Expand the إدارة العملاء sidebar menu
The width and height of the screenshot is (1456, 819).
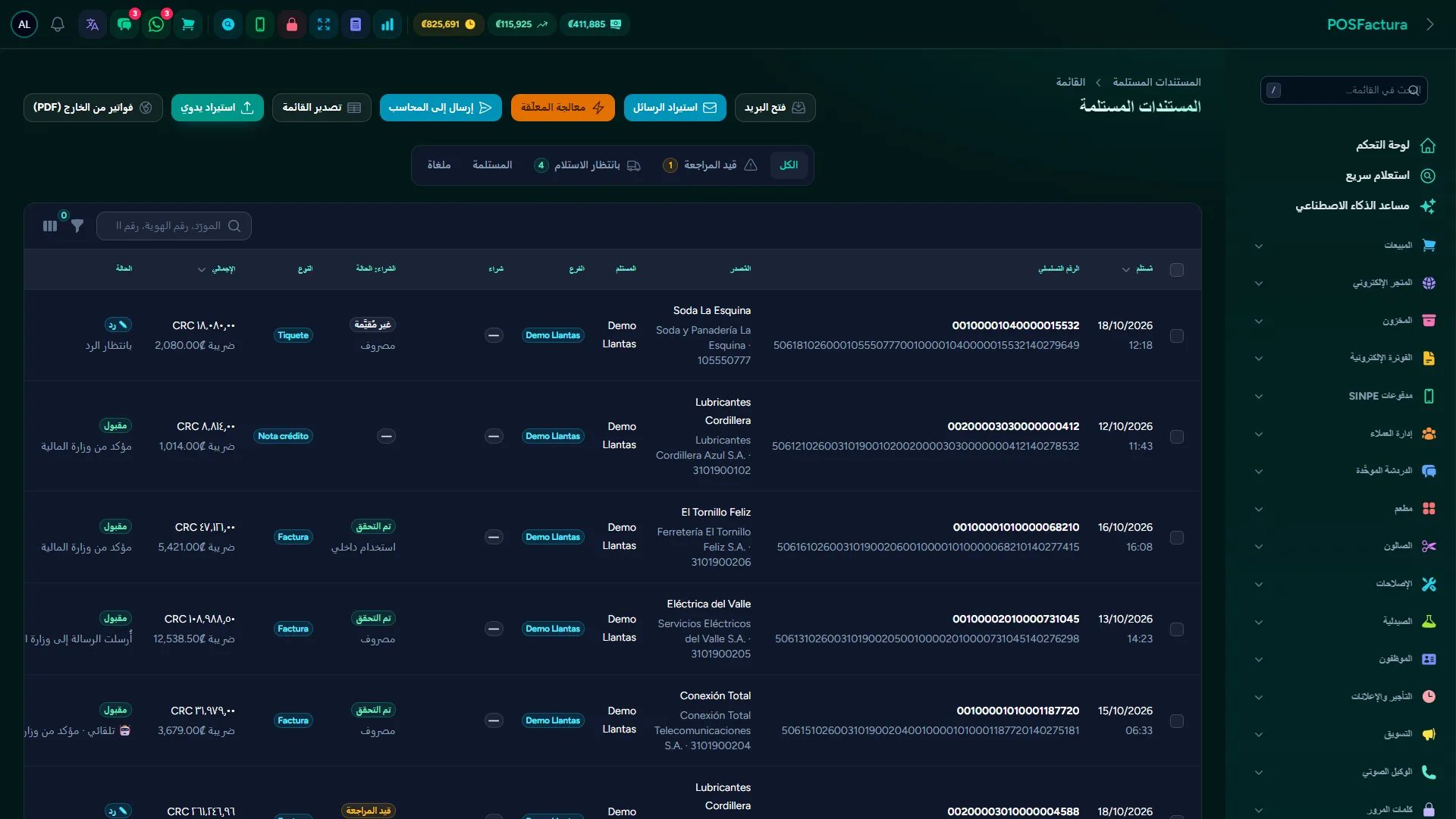pos(1344,434)
